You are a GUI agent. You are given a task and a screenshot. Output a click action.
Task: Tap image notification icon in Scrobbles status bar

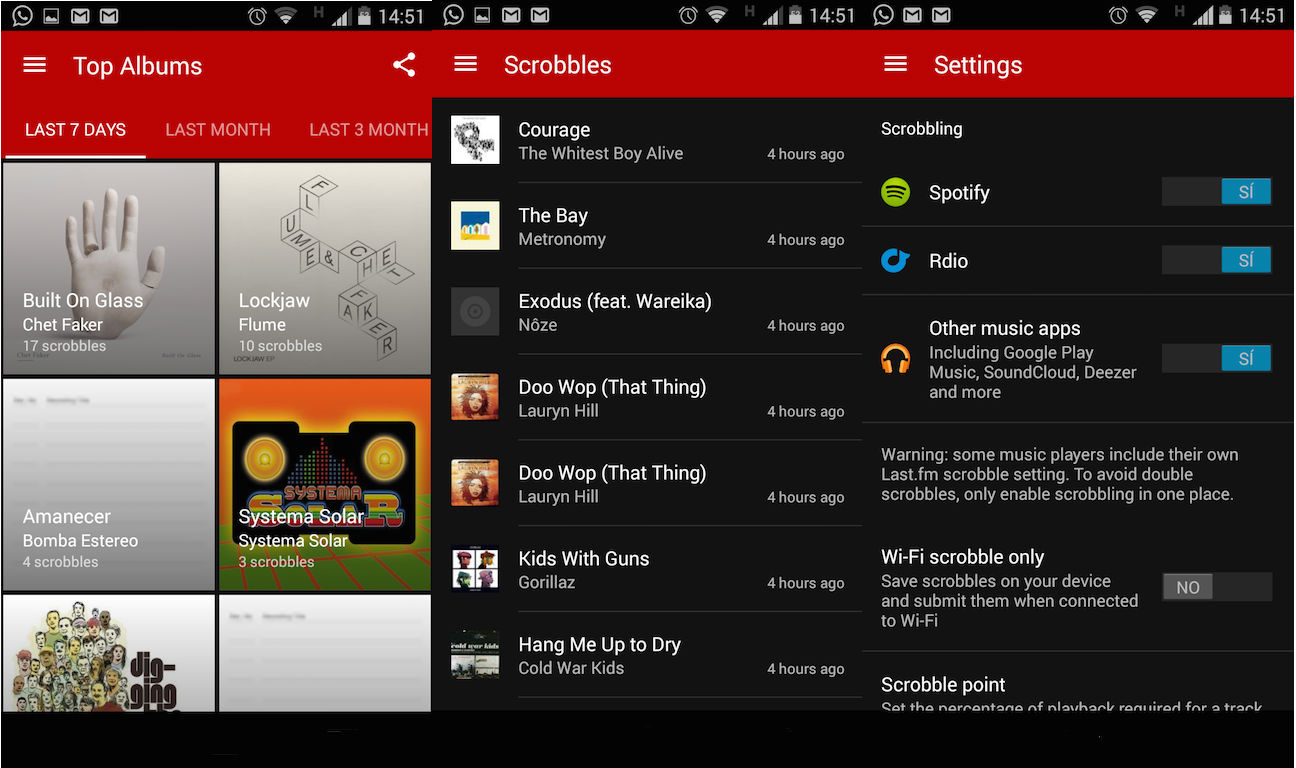tap(482, 15)
